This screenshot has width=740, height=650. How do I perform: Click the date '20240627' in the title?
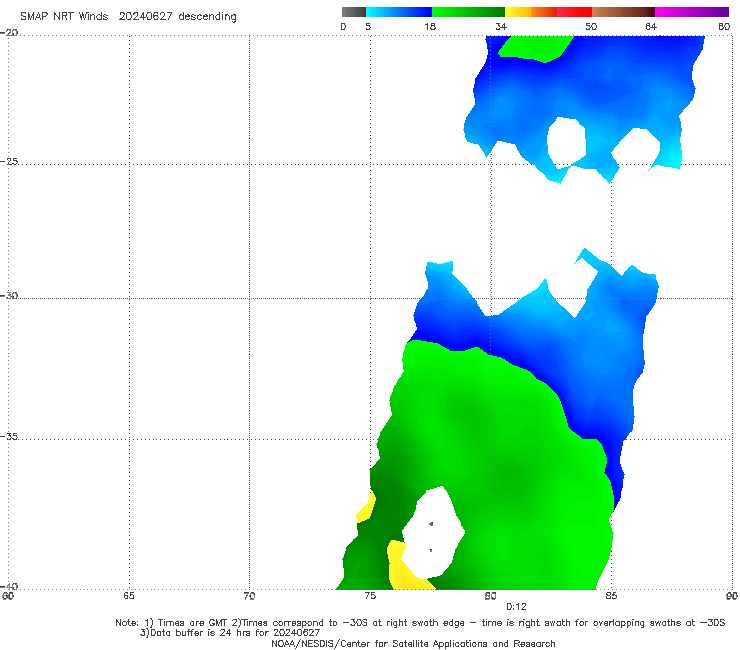pyautogui.click(x=145, y=16)
